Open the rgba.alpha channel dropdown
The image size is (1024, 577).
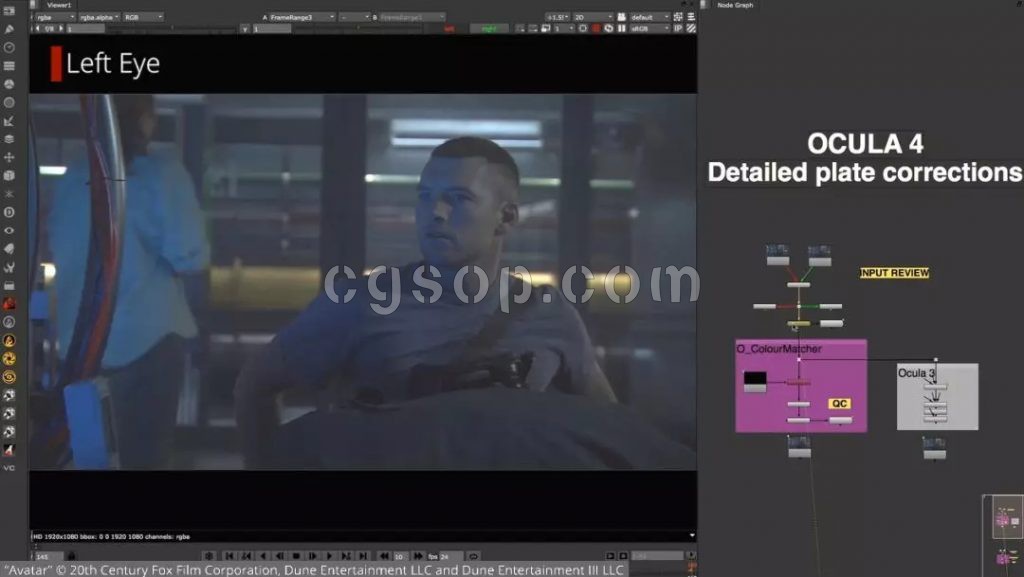[x=99, y=17]
